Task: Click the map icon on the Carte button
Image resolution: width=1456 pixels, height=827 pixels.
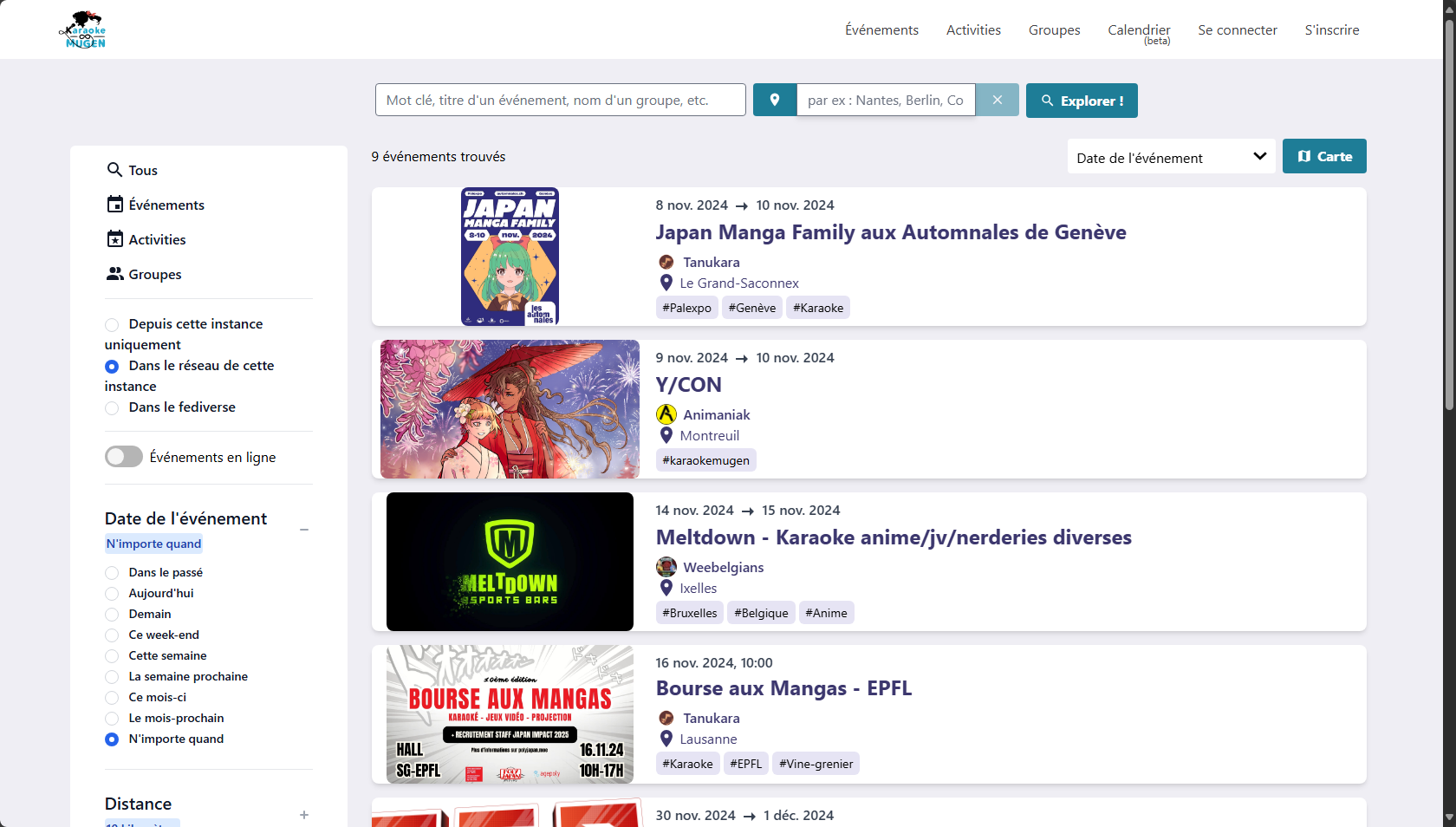Action: [x=1304, y=156]
